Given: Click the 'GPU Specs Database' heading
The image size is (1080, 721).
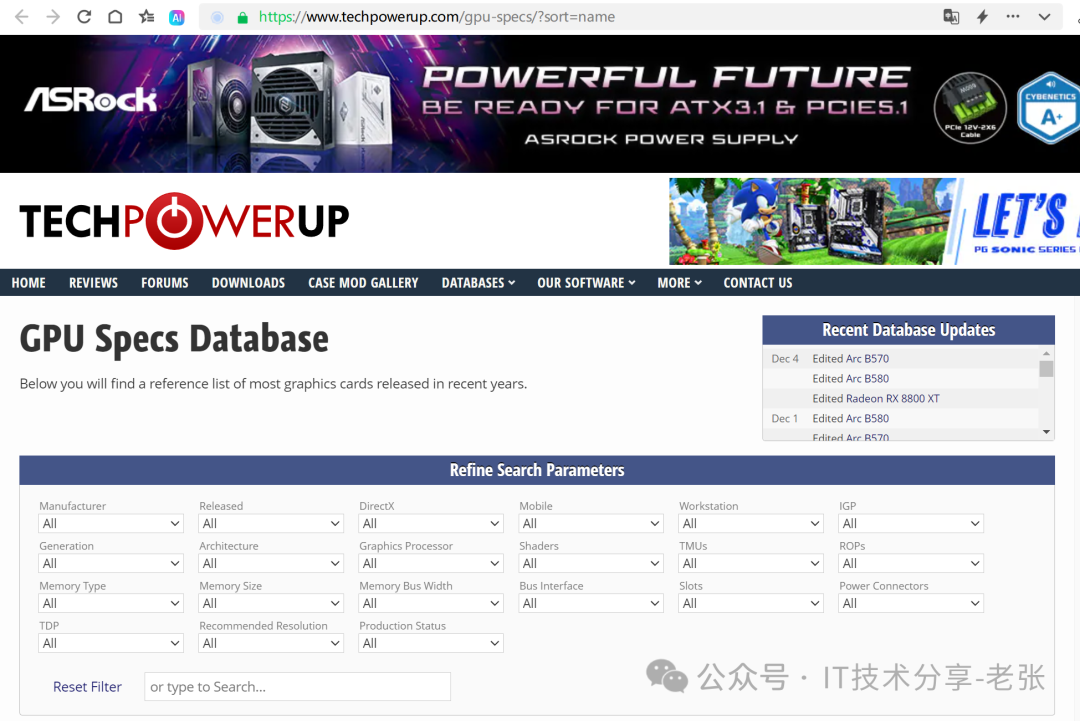Looking at the screenshot, I should pos(174,339).
